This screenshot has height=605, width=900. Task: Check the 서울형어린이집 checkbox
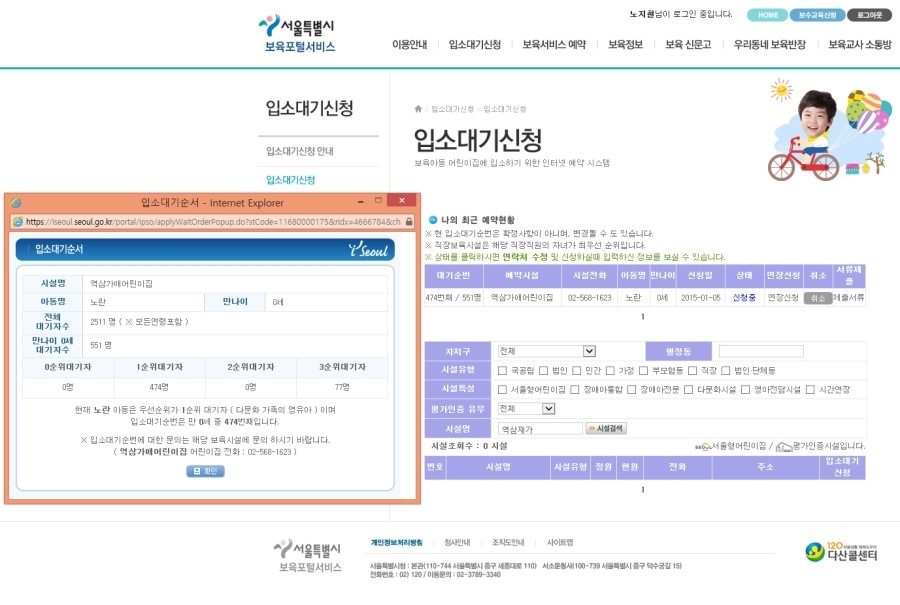point(502,389)
